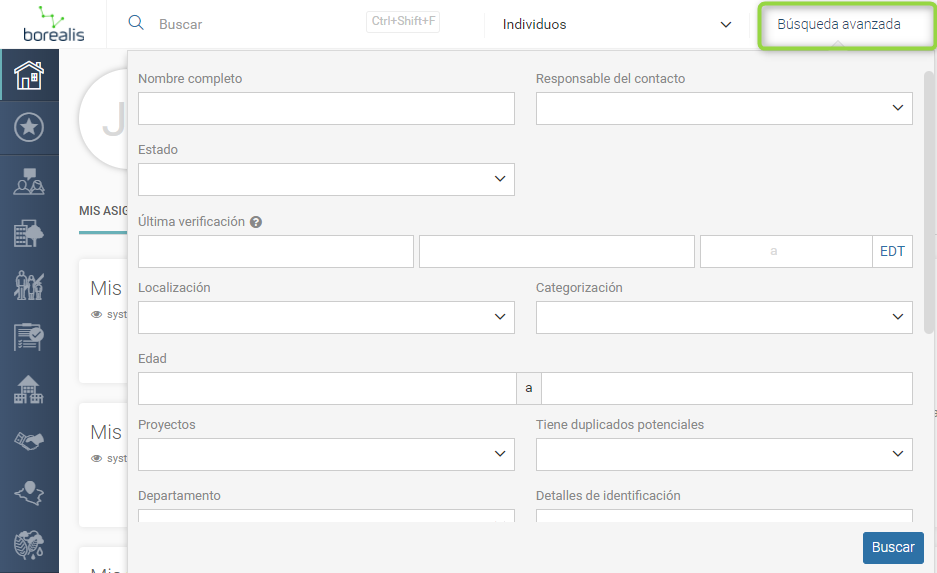This screenshot has width=937, height=573.
Task: Click the Edad maximum field
Action: pyautogui.click(x=727, y=388)
